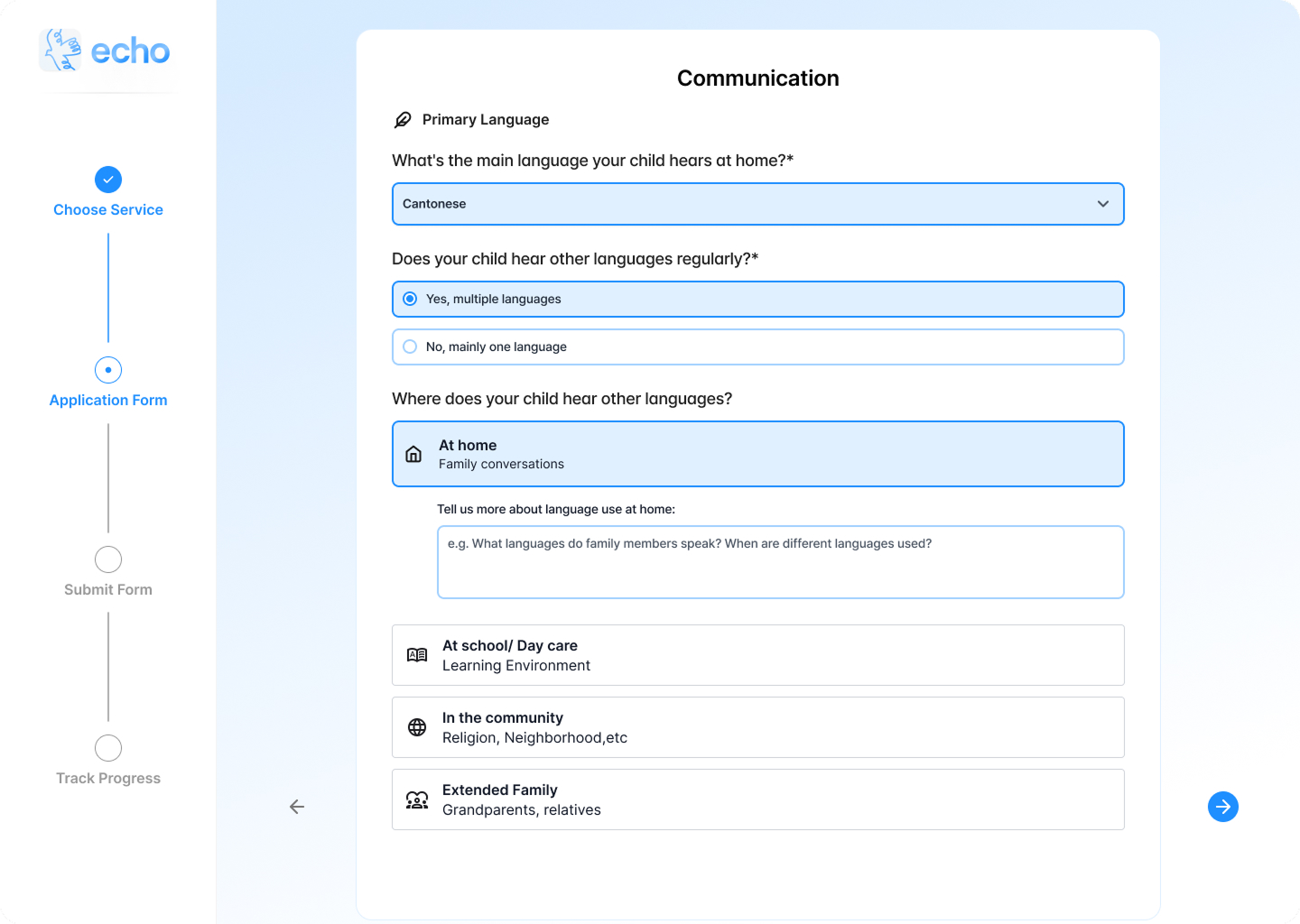This screenshot has width=1300, height=924.
Task: Select the 'Yes, multiple languages' radio button
Action: (x=411, y=298)
